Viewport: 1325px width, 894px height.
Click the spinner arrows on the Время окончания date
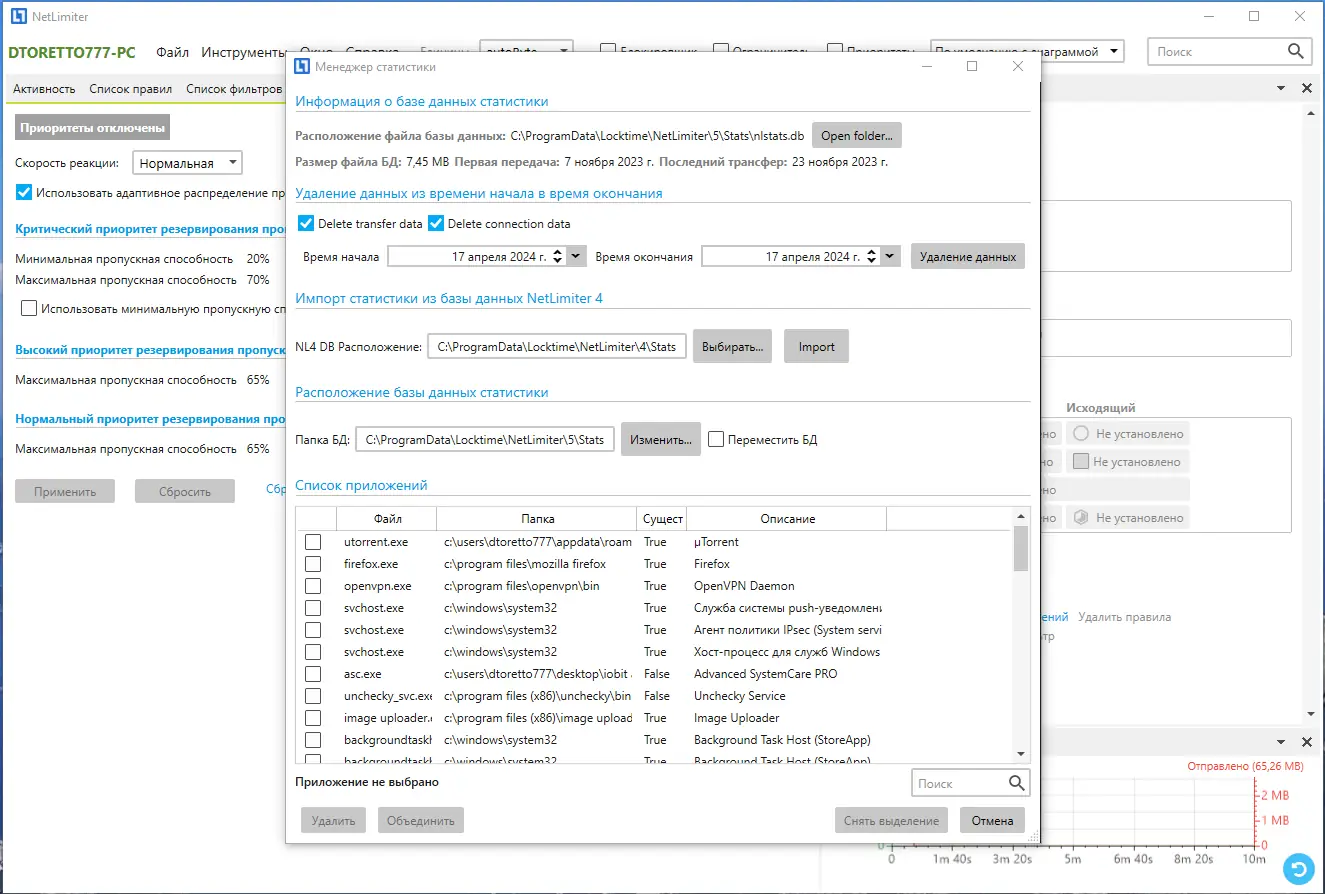pyautogui.click(x=873, y=257)
